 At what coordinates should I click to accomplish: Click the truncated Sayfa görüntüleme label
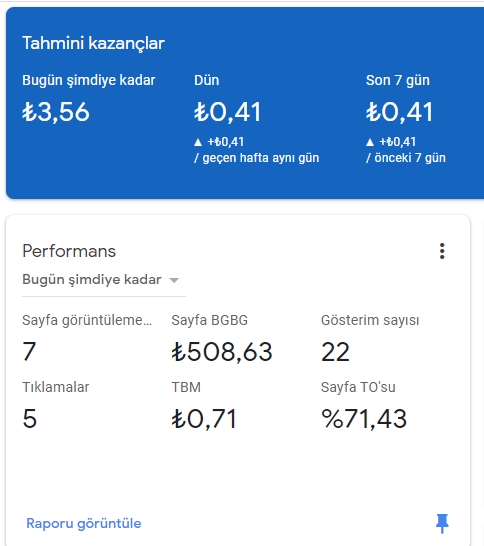pos(87,320)
